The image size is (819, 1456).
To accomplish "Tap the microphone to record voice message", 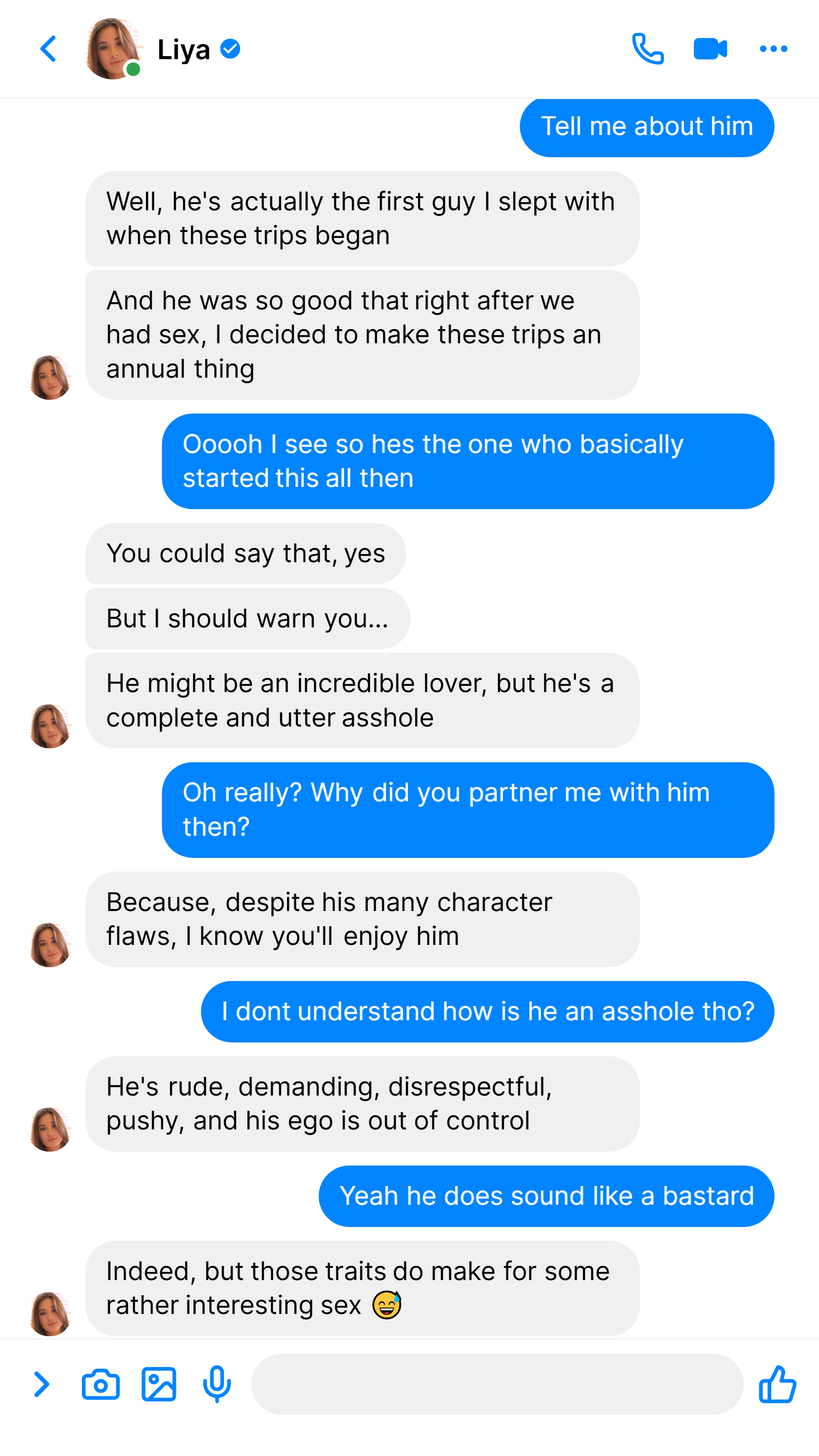I will (x=217, y=1384).
